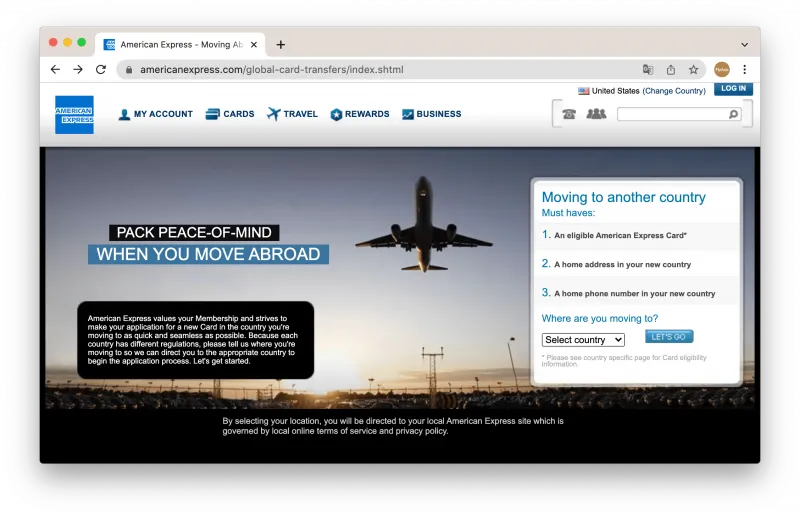Open the Cards menu
The image size is (800, 516).
(230, 114)
